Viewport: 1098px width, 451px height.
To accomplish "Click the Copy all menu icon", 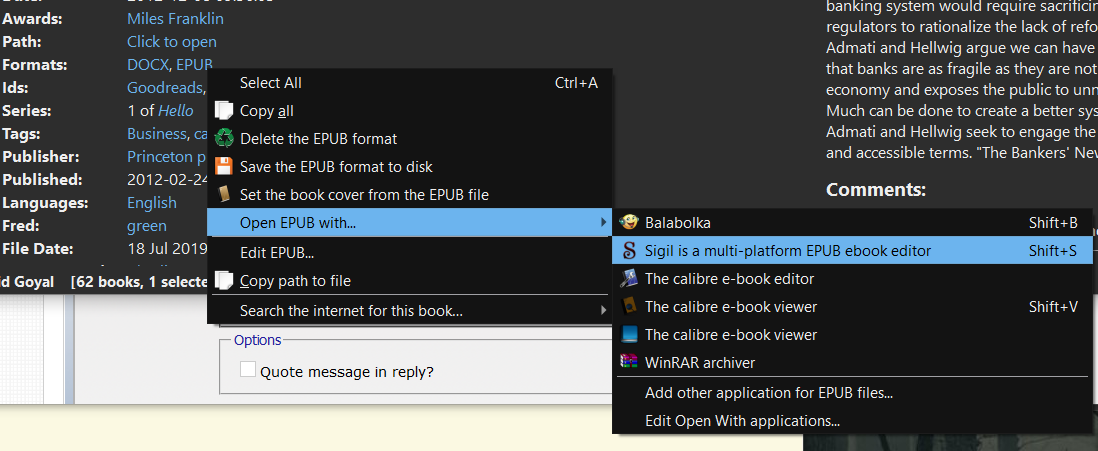I will tap(225, 111).
